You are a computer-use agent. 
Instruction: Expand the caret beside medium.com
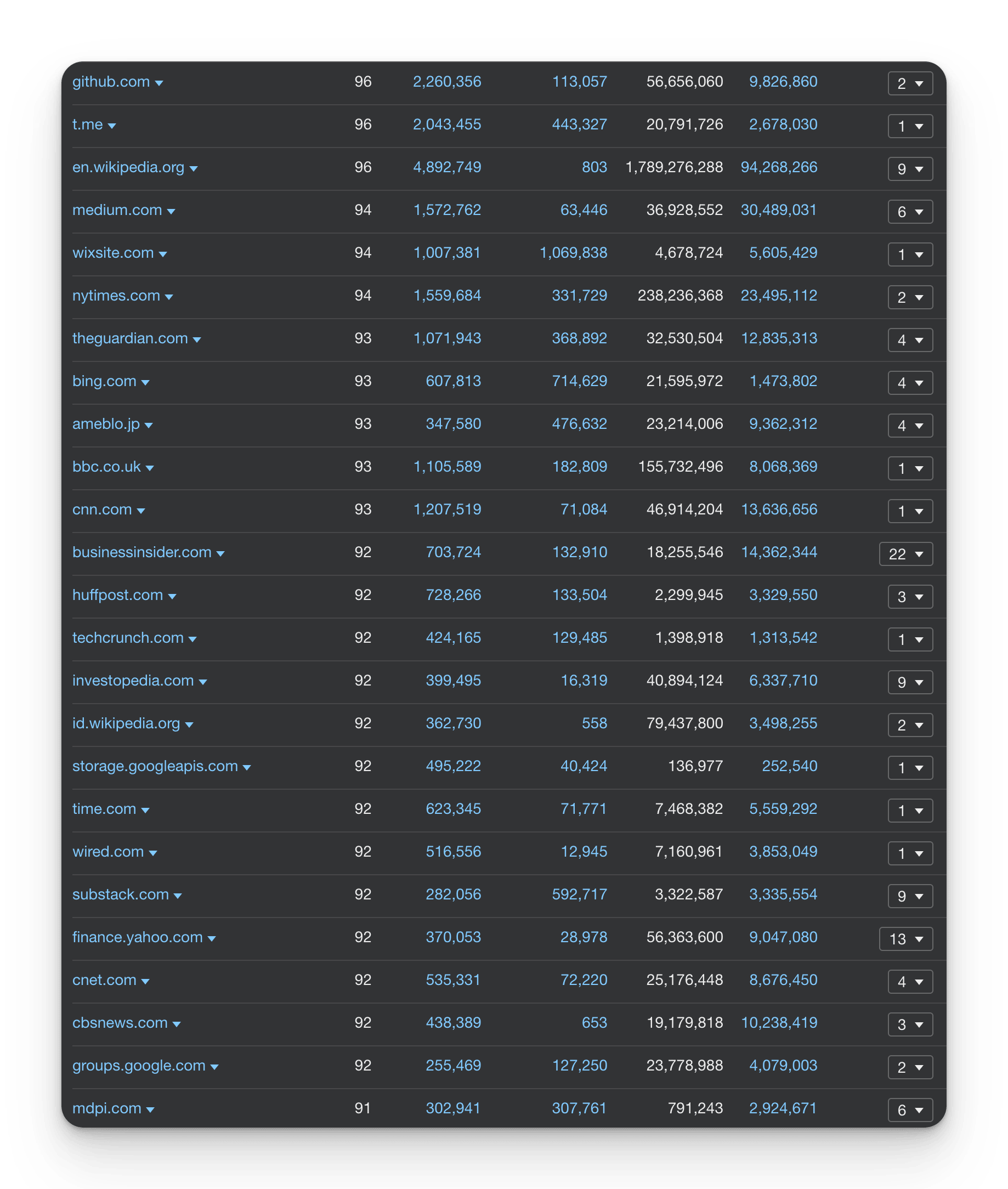[x=171, y=211]
